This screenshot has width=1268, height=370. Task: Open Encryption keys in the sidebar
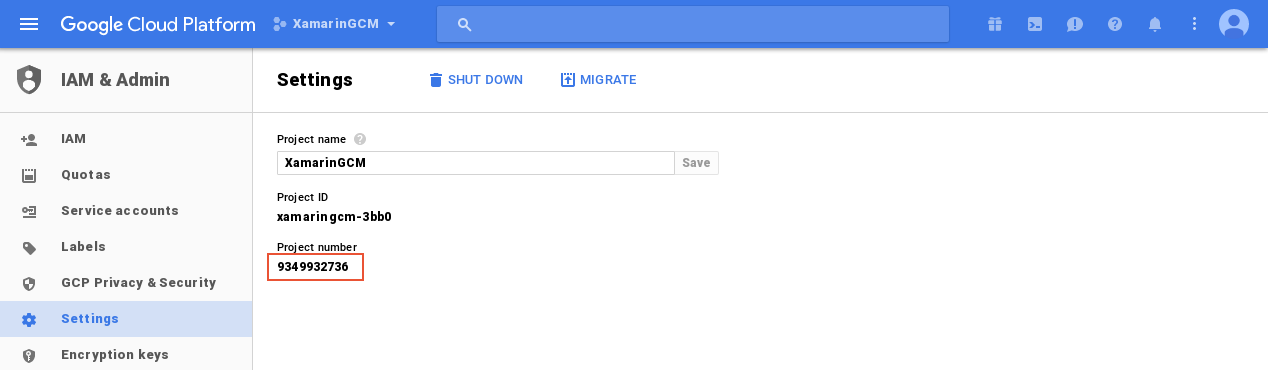click(x=126, y=355)
